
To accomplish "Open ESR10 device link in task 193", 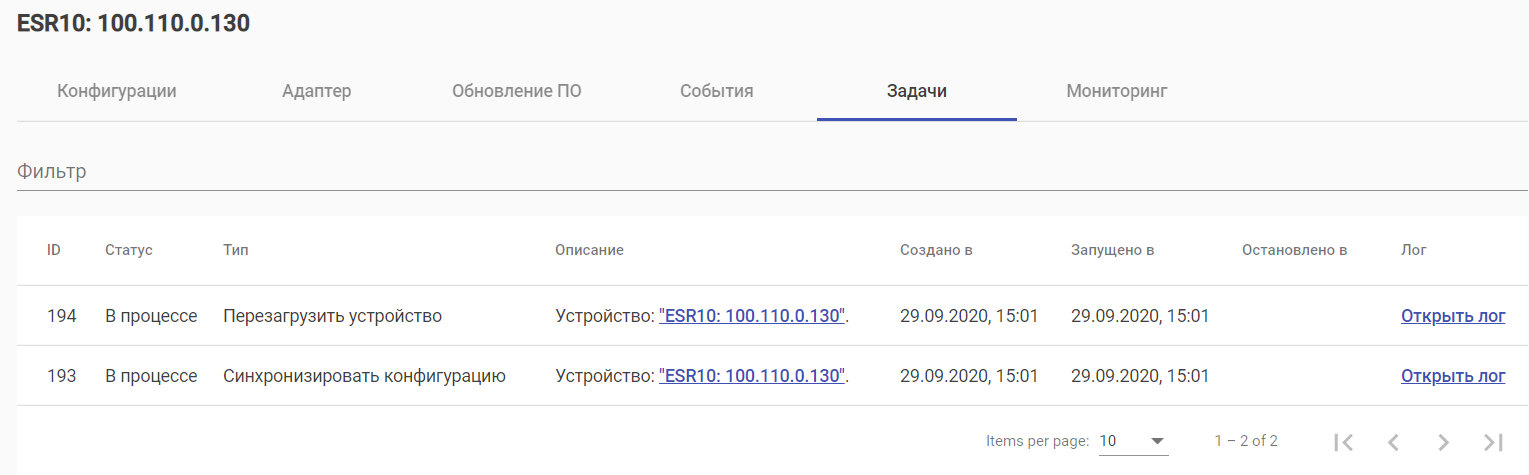I will (x=753, y=377).
